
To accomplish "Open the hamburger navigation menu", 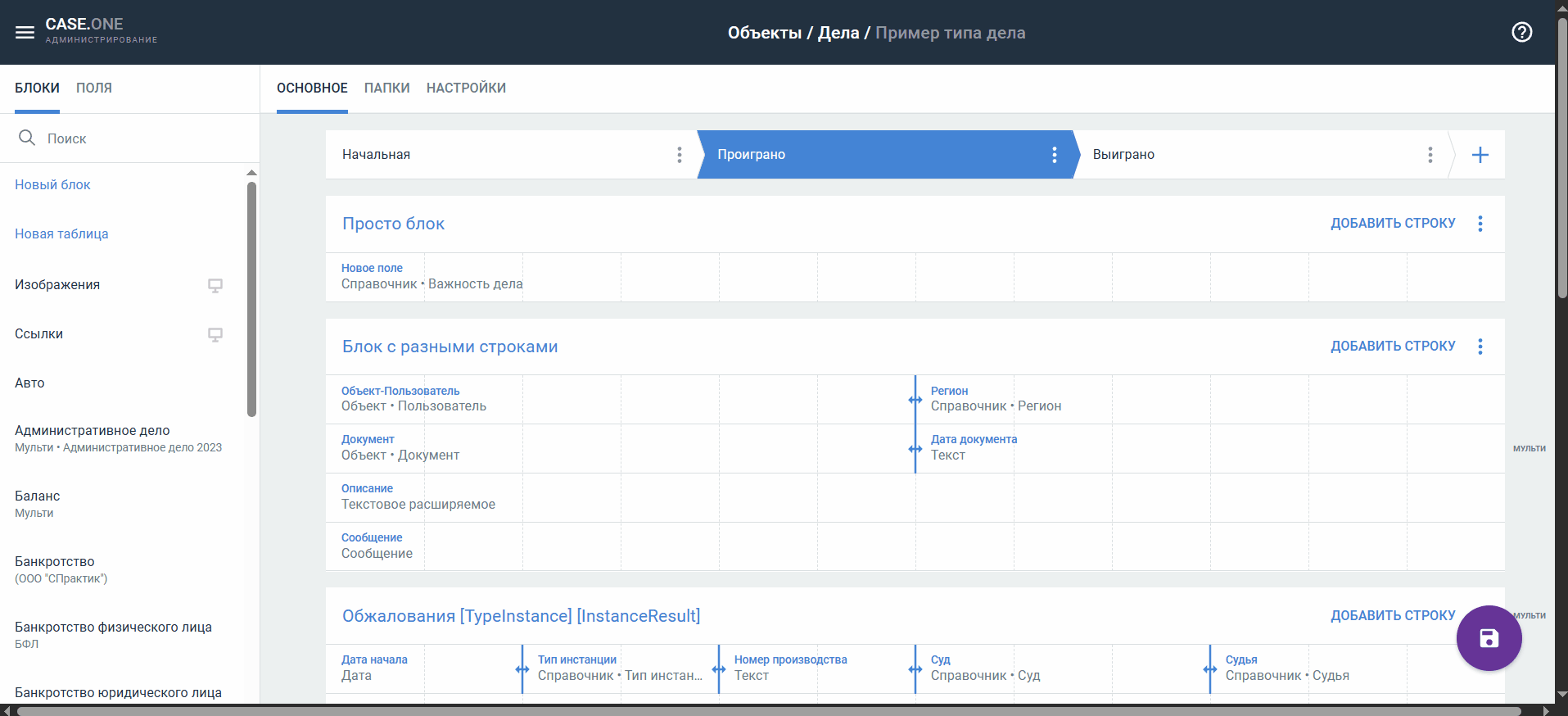I will tap(25, 33).
